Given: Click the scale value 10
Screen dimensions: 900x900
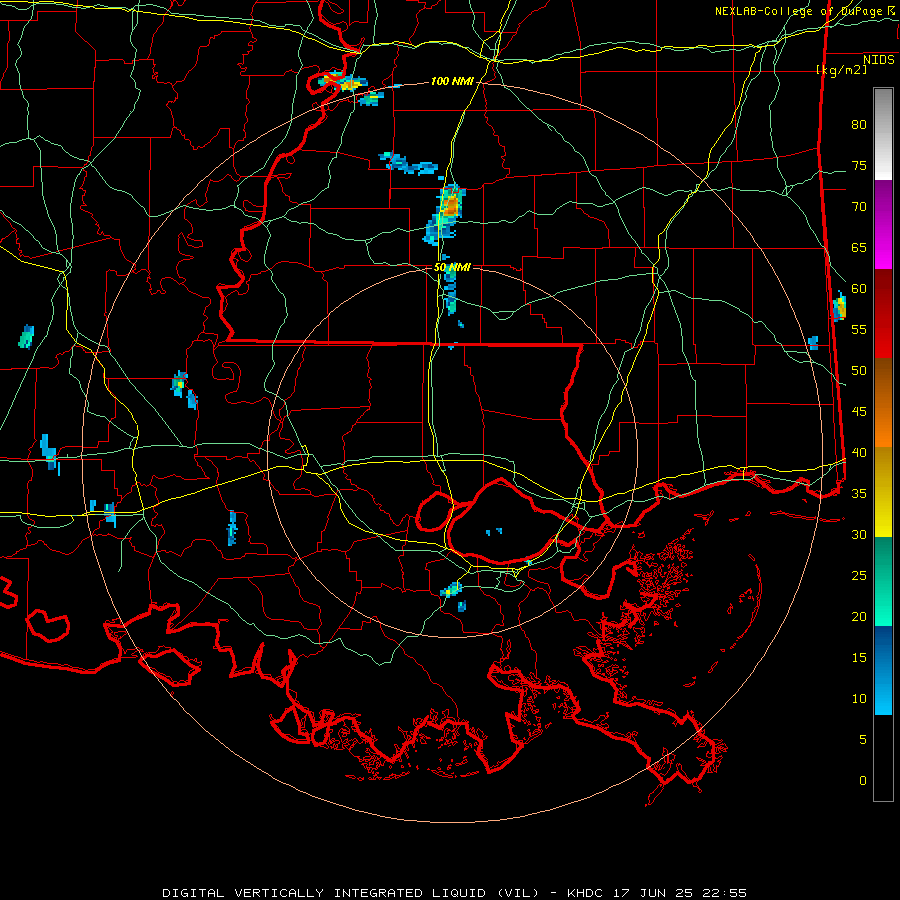Looking at the screenshot, I should point(859,699).
